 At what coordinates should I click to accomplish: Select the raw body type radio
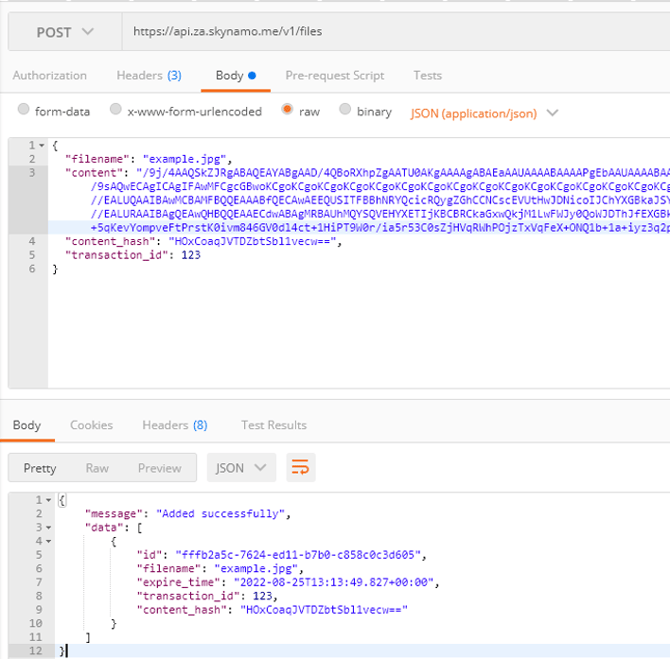pyautogui.click(x=288, y=111)
